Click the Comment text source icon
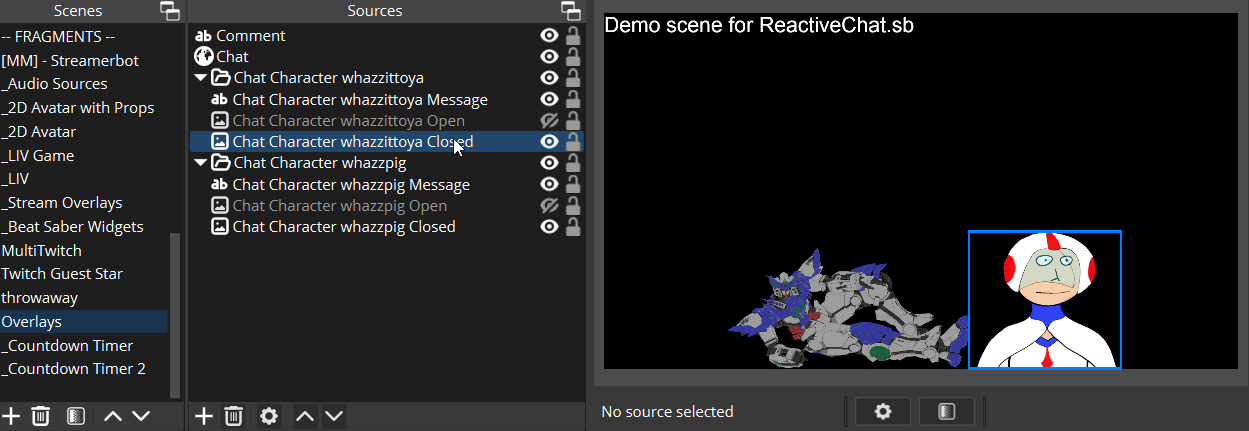 203,36
